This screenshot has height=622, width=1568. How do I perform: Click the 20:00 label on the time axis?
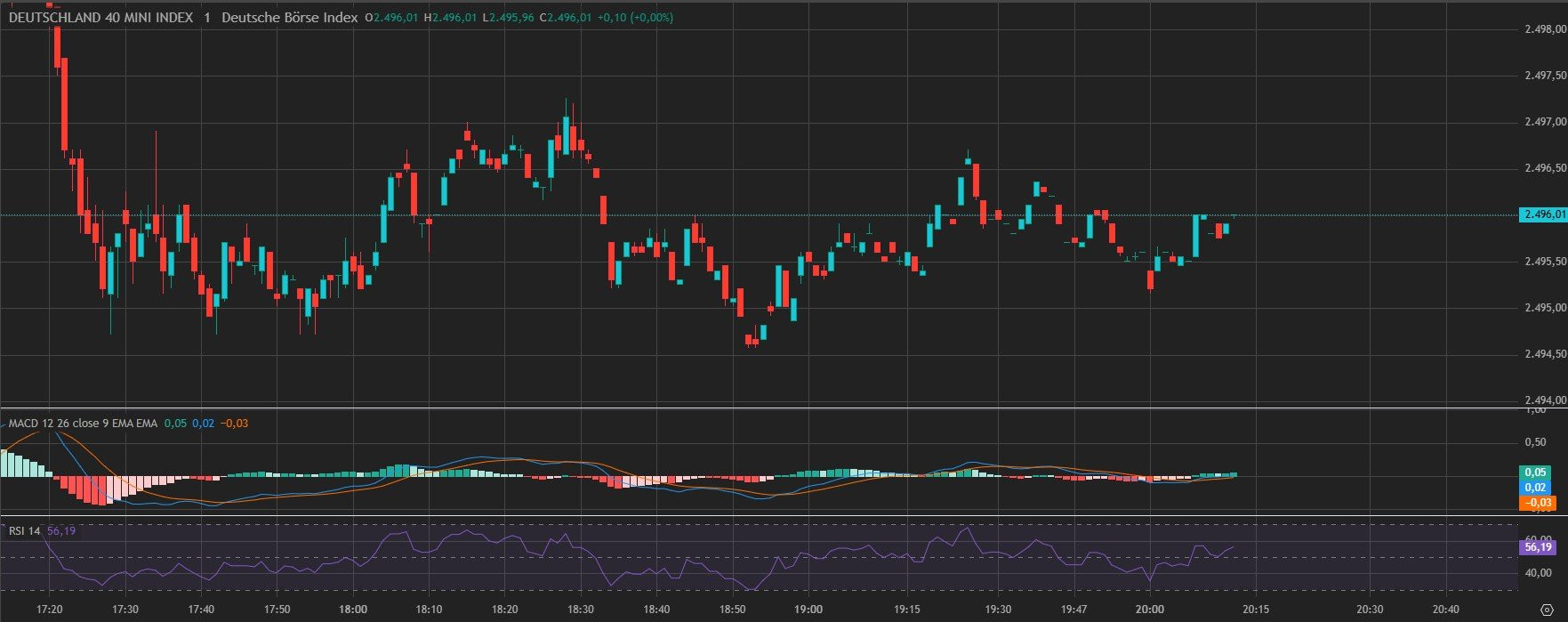(1150, 610)
